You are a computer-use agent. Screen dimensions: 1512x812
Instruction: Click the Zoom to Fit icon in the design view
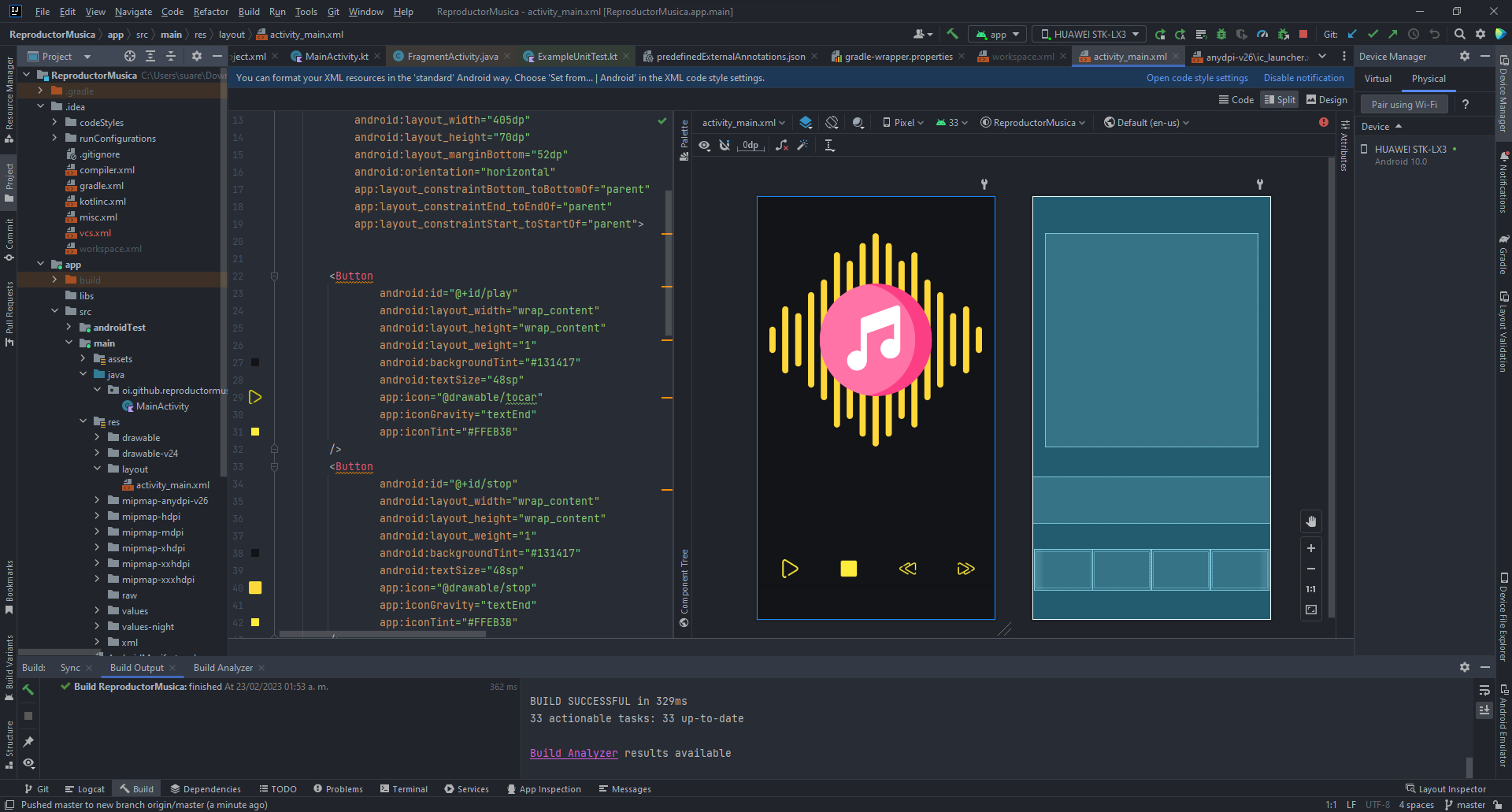point(1311,610)
